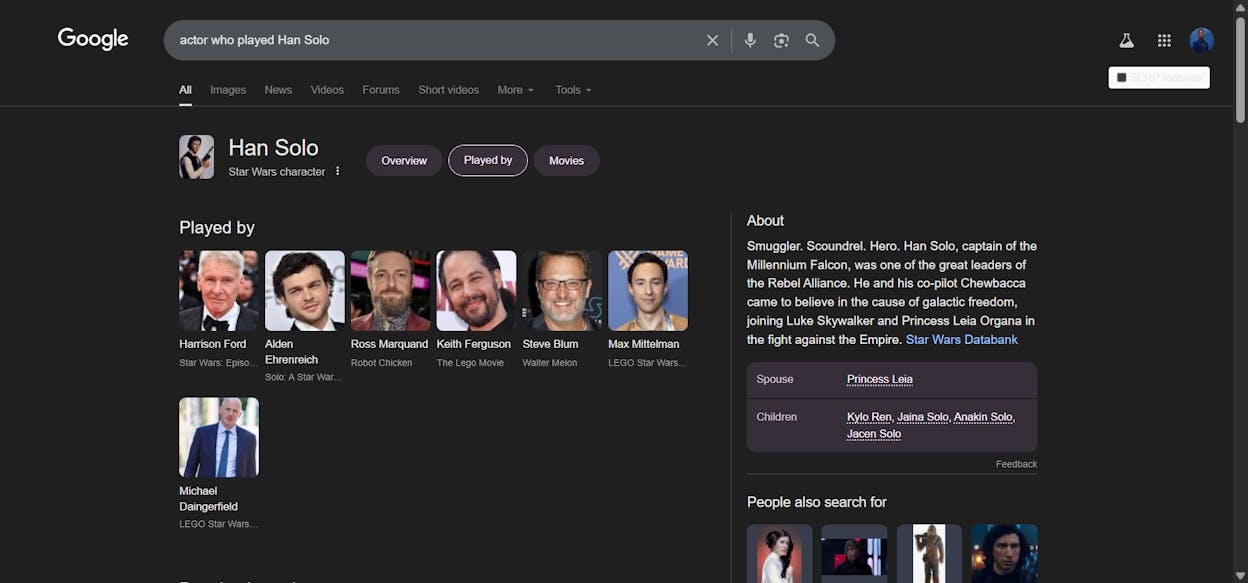Click the SERP features extension button
The image size is (1248, 583).
coord(1159,77)
